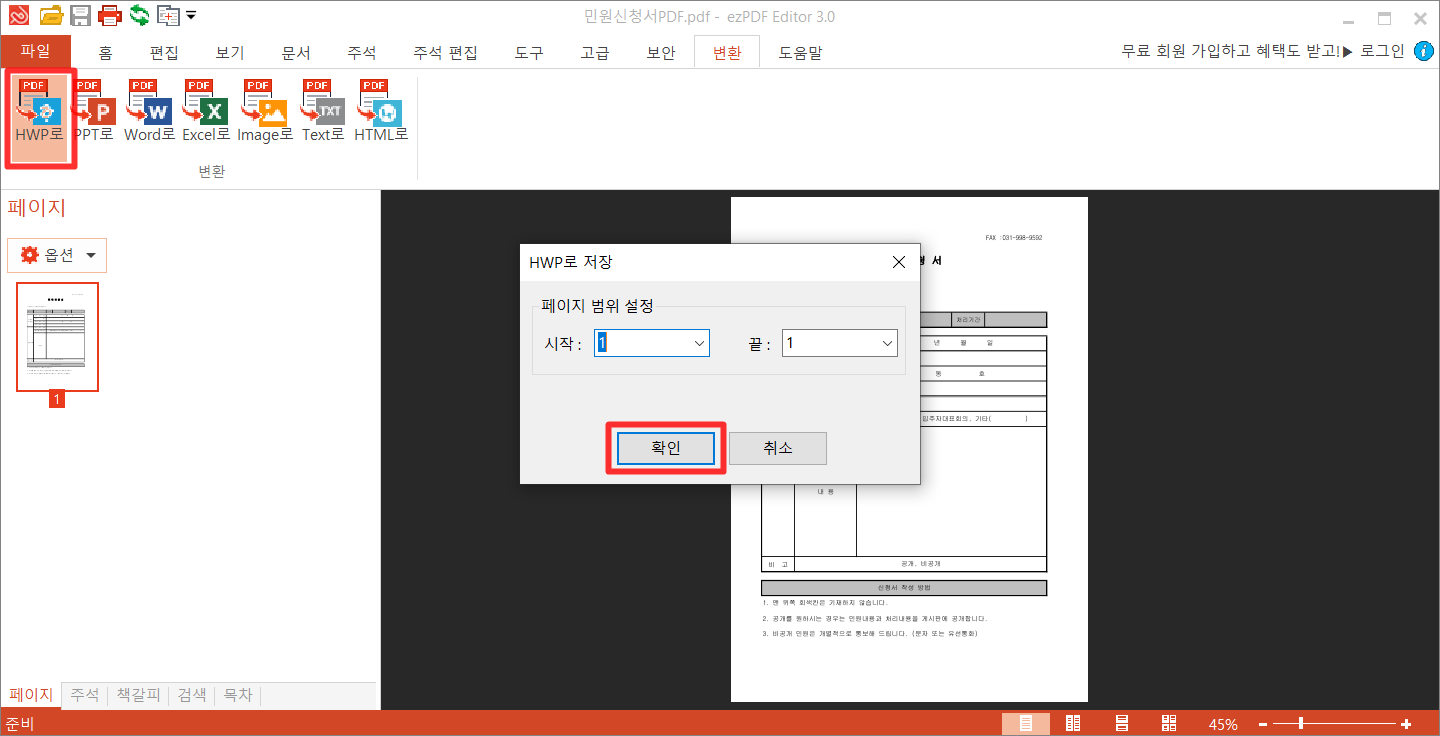Click the ezPDF app logo icon
This screenshot has width=1440, height=736.
[17, 15]
